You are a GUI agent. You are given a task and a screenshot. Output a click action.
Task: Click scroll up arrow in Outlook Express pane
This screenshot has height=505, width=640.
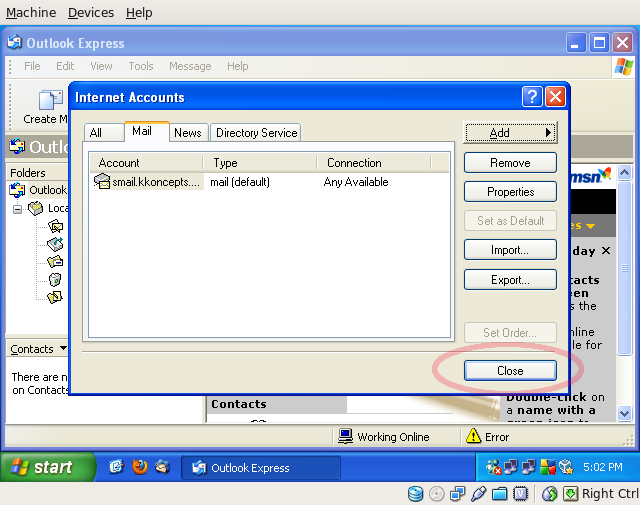[x=624, y=173]
